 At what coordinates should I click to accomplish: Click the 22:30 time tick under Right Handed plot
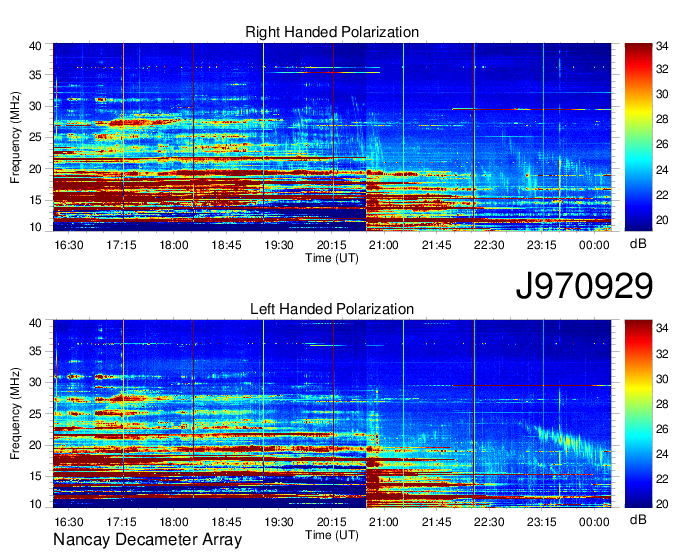coord(489,245)
